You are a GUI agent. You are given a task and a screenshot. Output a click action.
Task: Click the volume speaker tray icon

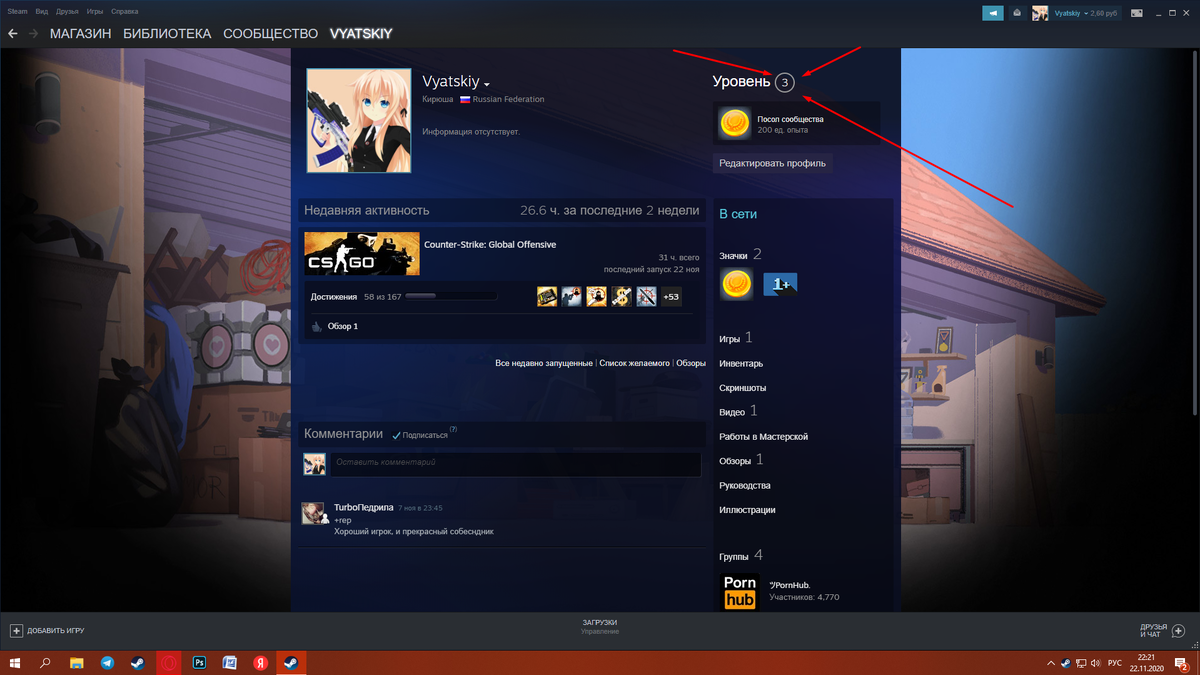point(1098,663)
